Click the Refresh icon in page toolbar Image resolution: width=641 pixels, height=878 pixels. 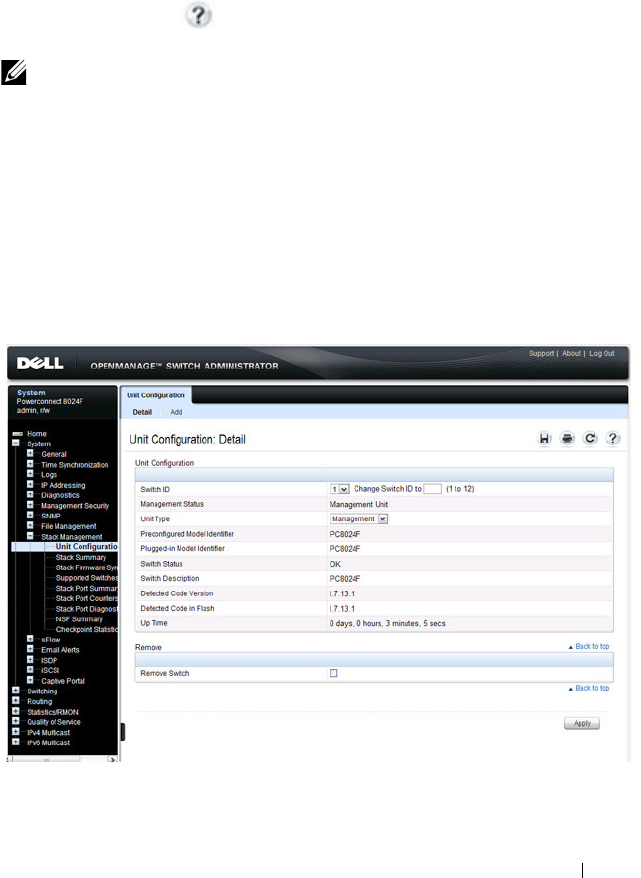590,438
